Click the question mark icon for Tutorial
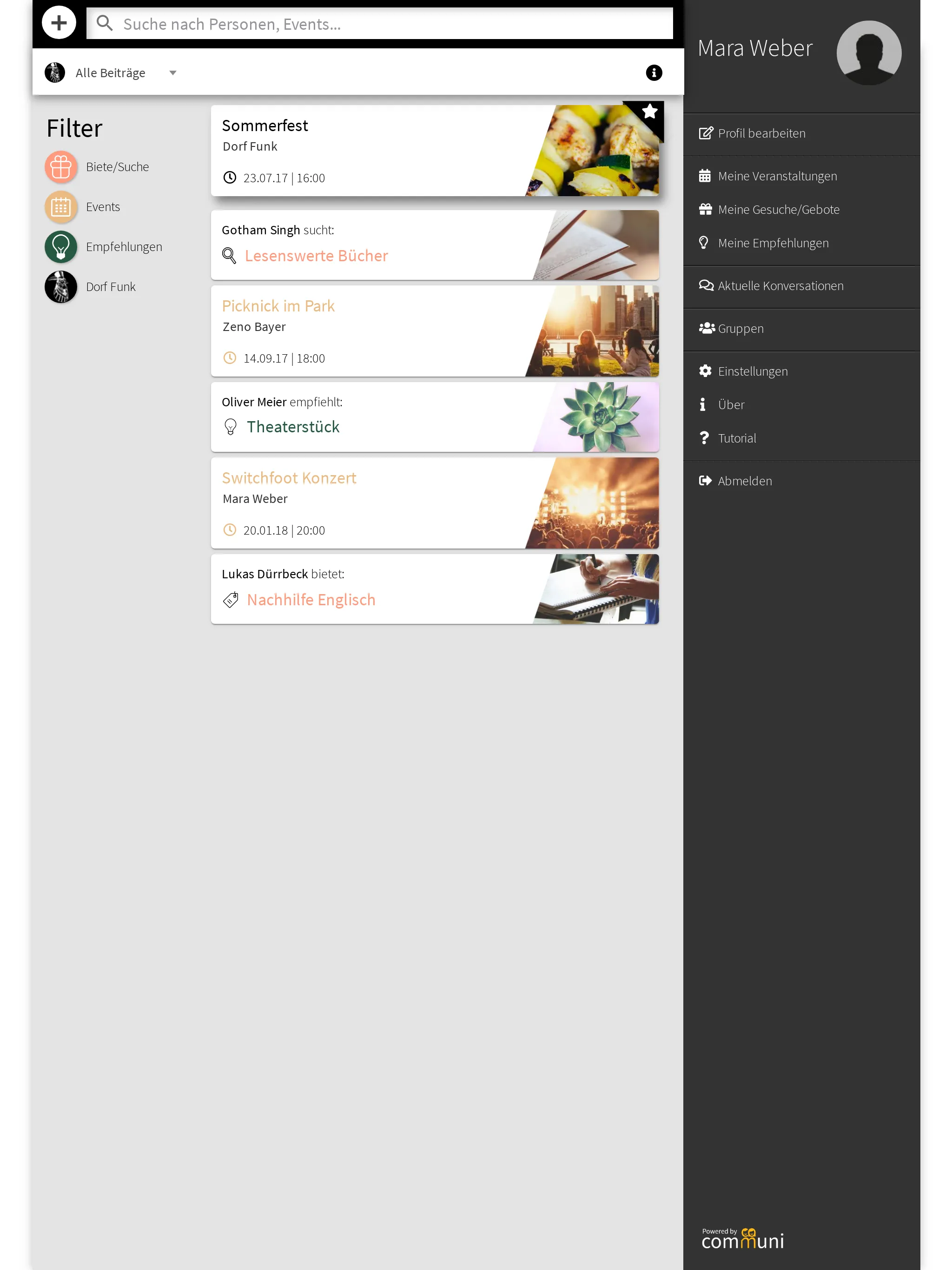 704,438
